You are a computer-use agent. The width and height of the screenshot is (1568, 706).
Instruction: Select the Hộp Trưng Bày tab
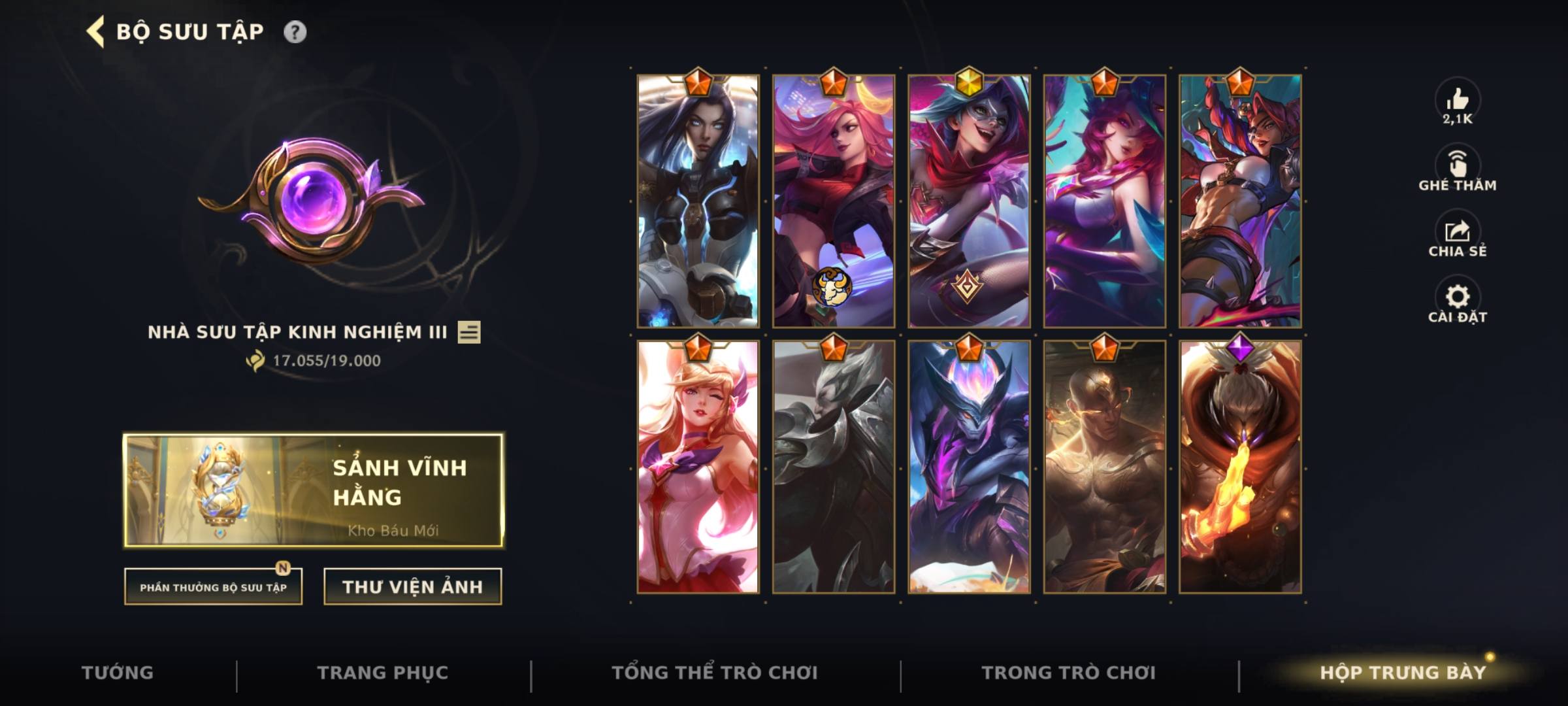[x=1403, y=673]
